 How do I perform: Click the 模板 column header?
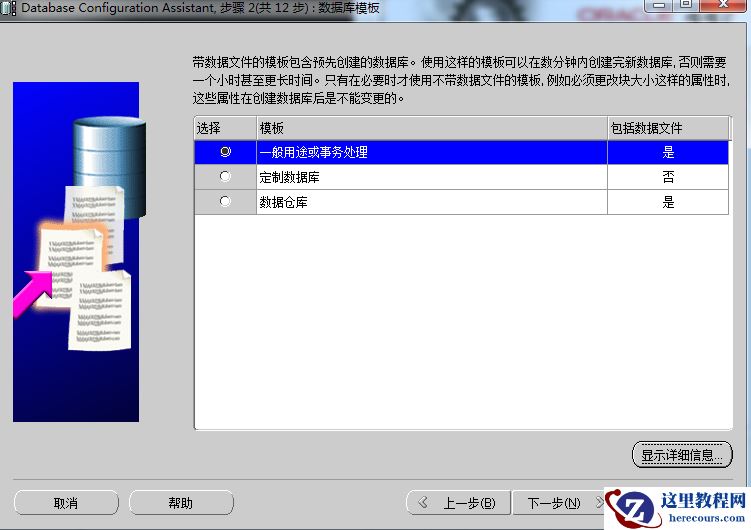pos(432,128)
